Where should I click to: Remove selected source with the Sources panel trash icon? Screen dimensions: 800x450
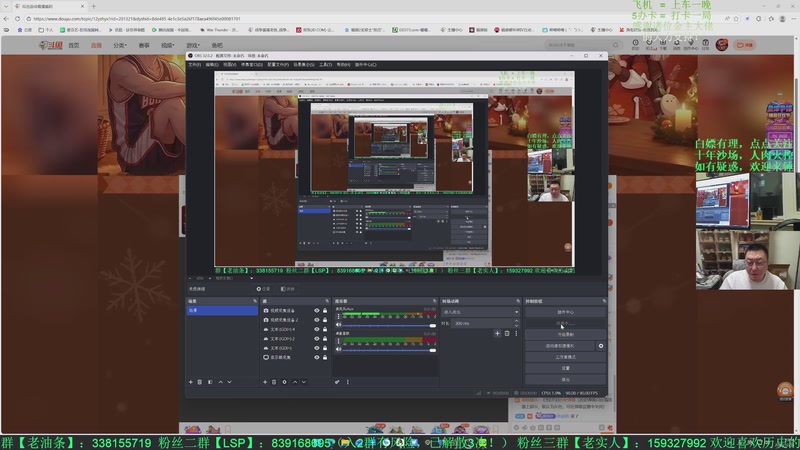coord(274,382)
